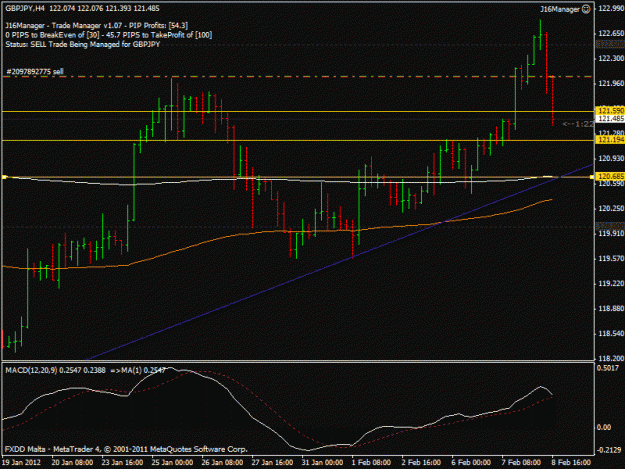Click the current price 121.485 label
This screenshot has width=625, height=469.
click(x=610, y=118)
